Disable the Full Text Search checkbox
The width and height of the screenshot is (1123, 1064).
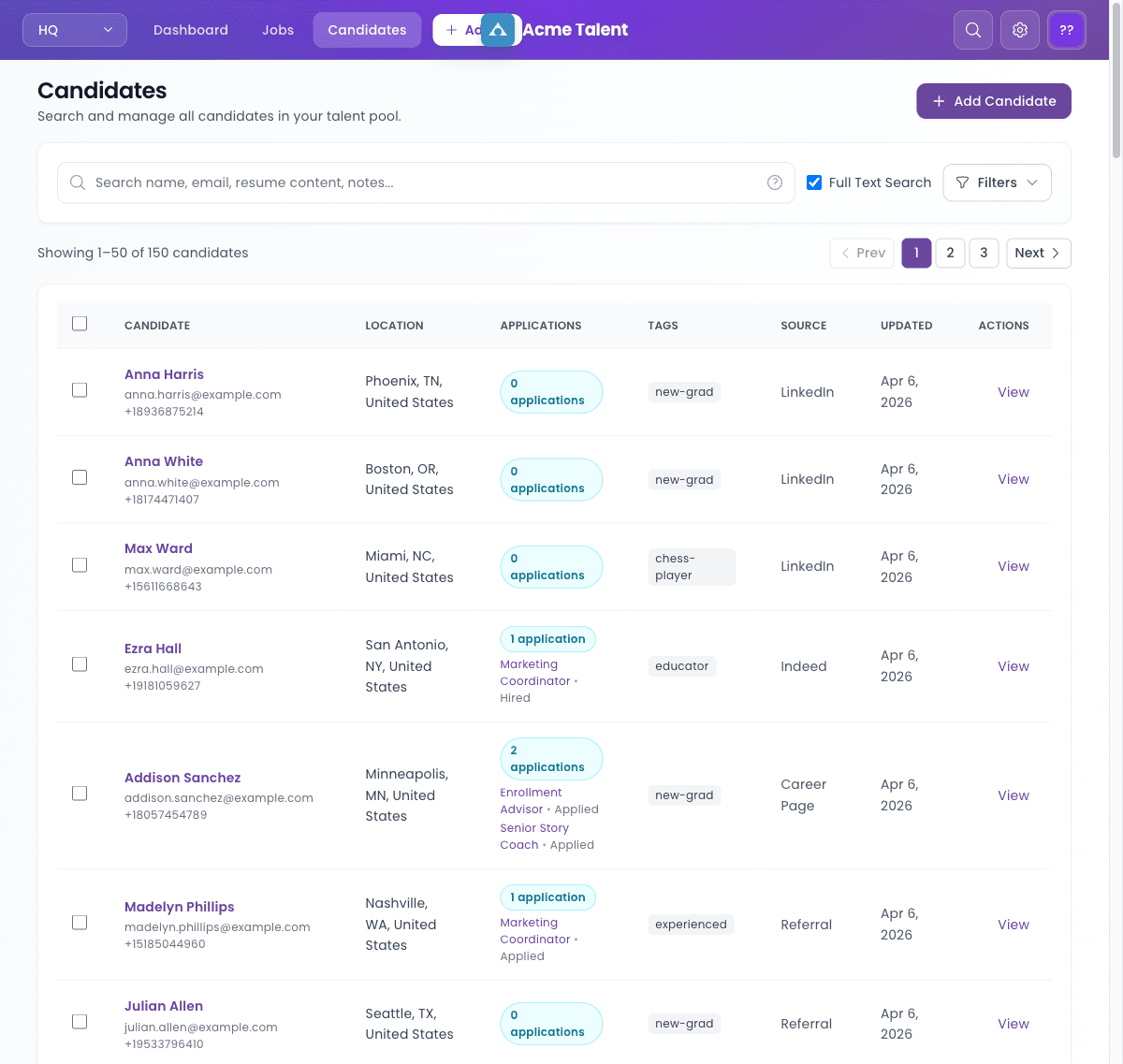click(814, 182)
